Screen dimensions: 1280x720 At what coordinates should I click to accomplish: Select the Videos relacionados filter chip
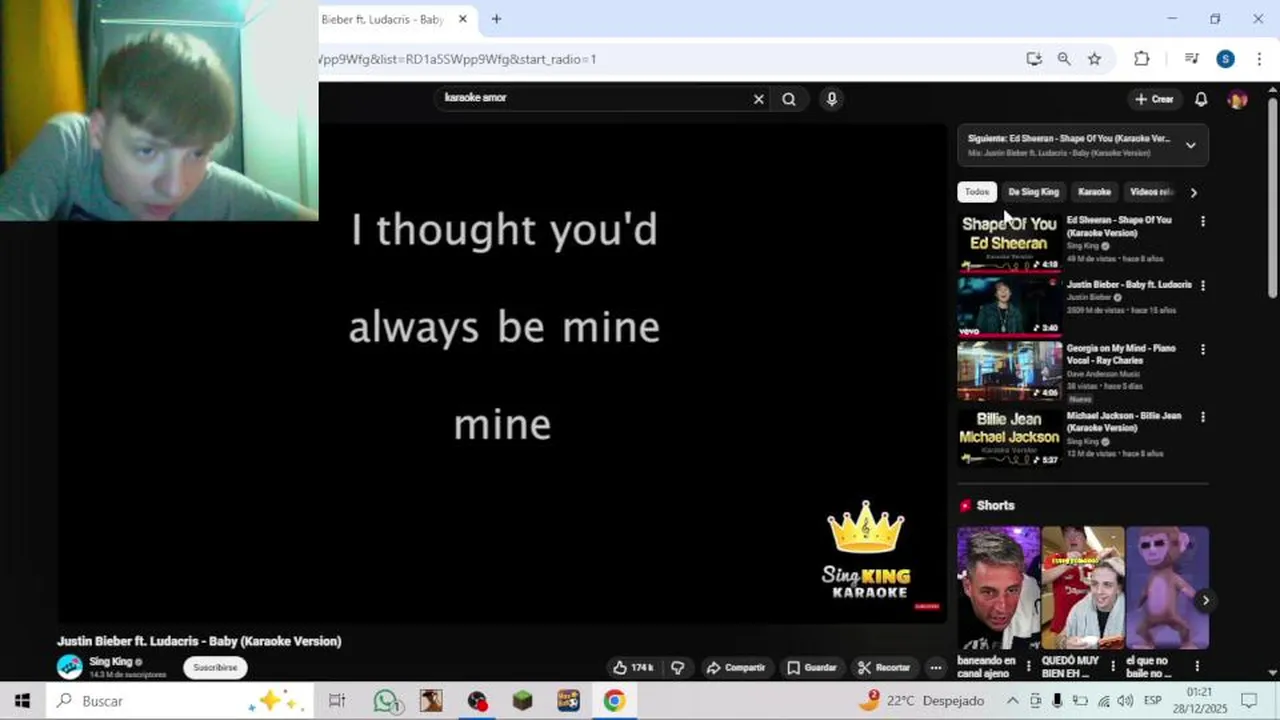click(x=1150, y=192)
